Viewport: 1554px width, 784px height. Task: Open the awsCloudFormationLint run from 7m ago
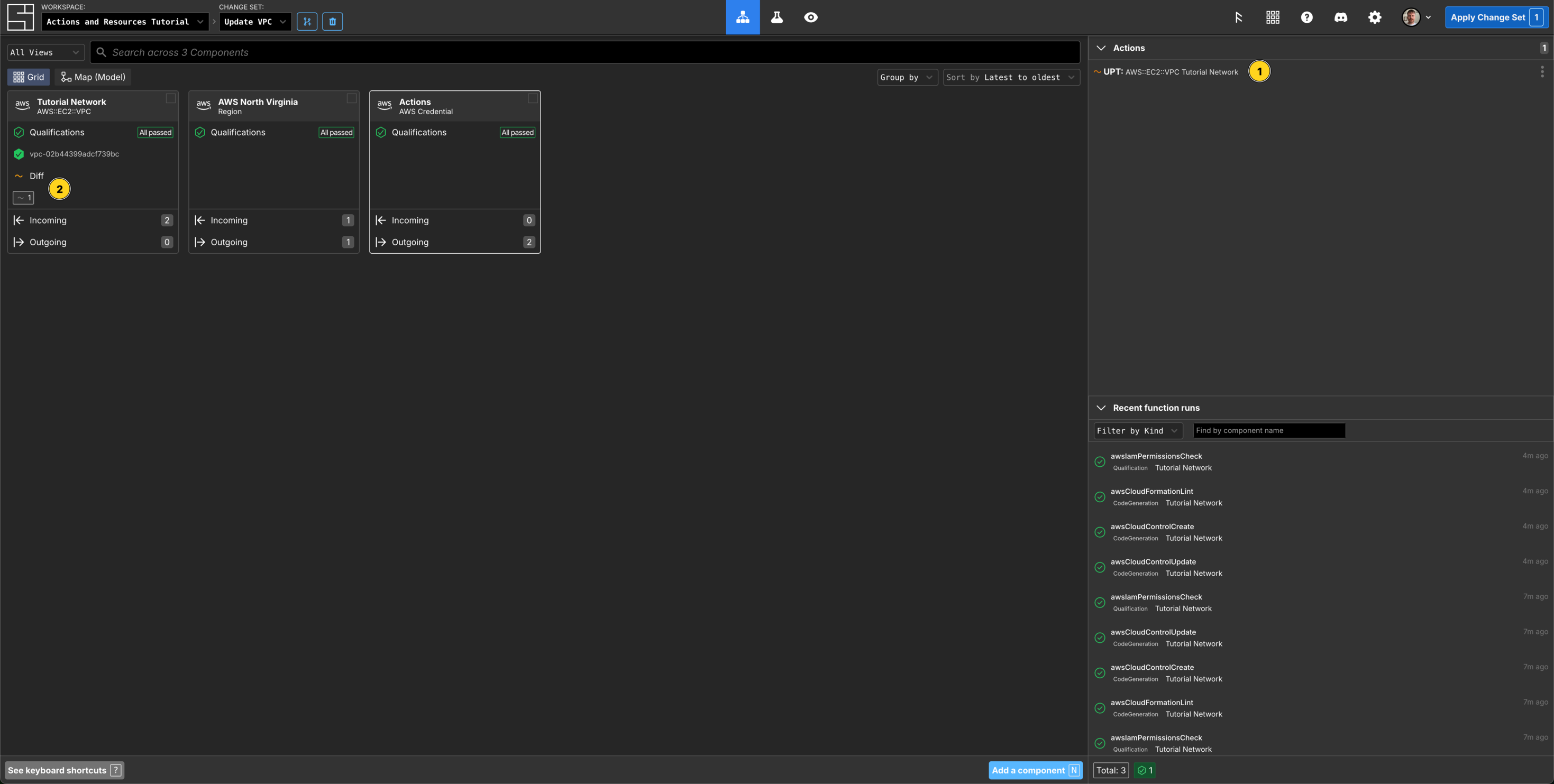tap(1321, 708)
